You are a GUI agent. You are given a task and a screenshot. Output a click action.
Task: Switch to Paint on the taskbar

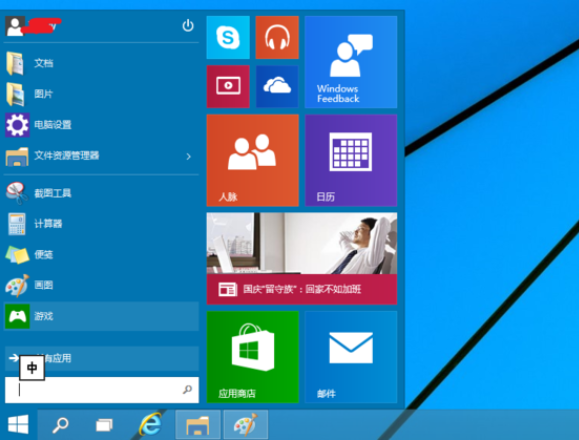coord(246,425)
